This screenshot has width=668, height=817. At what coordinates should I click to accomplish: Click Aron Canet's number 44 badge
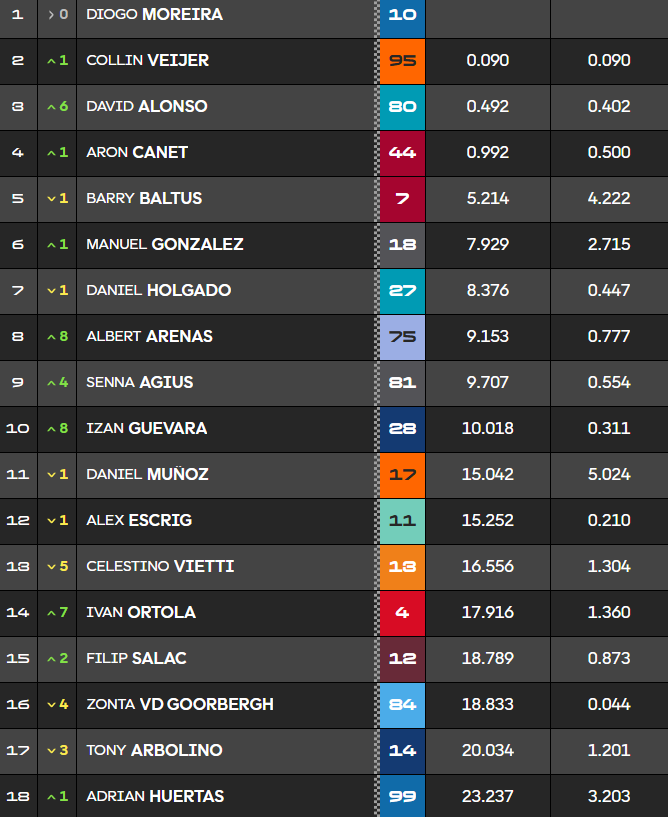pos(402,153)
